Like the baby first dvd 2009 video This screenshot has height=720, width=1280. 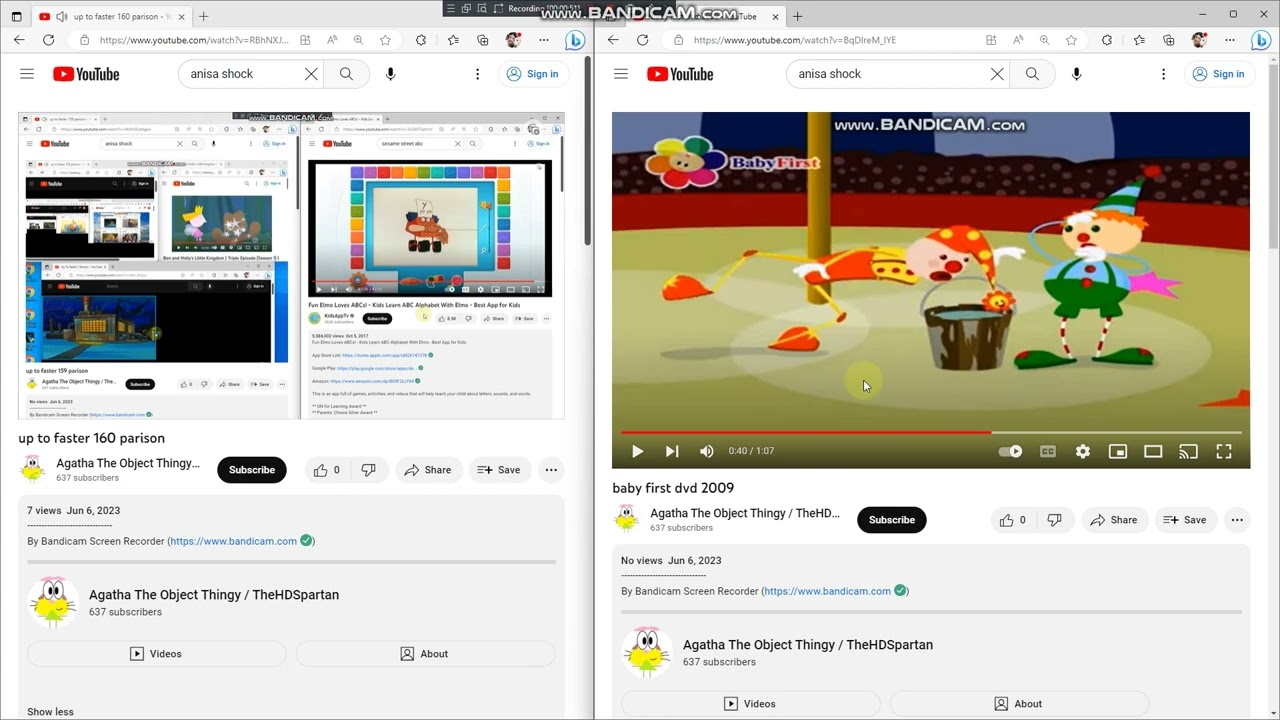(x=1012, y=520)
